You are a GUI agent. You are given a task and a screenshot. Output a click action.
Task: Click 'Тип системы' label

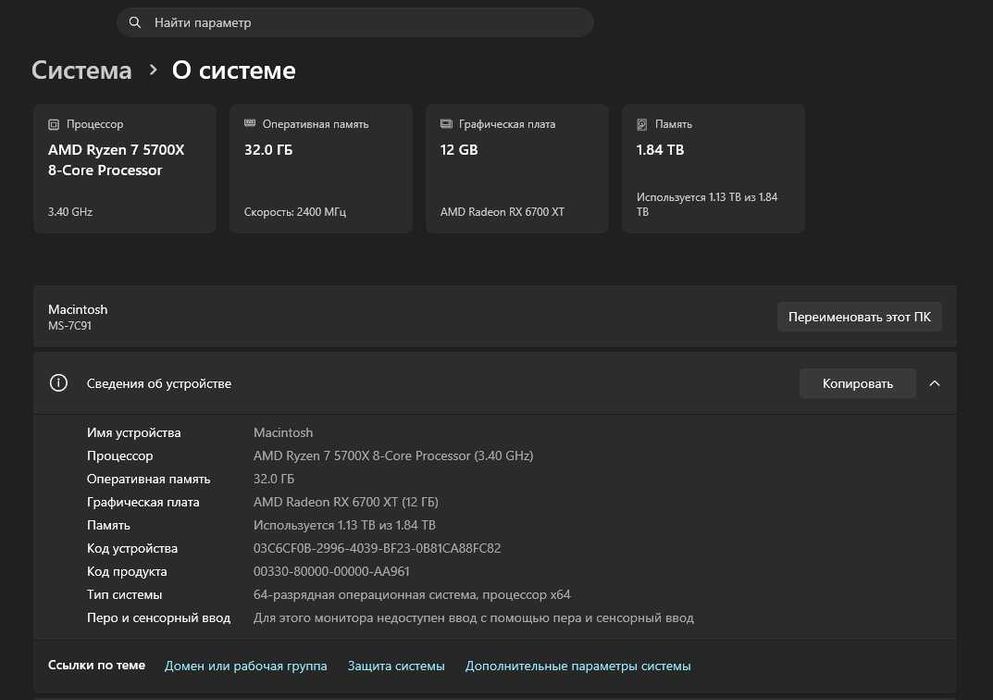tap(124, 594)
